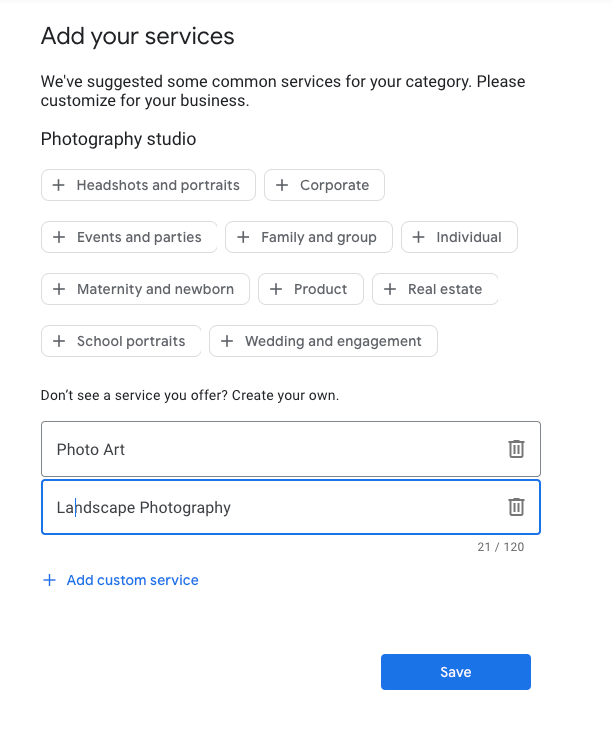Add the Product service chip
Viewport: 612px width, 729px height.
[311, 289]
